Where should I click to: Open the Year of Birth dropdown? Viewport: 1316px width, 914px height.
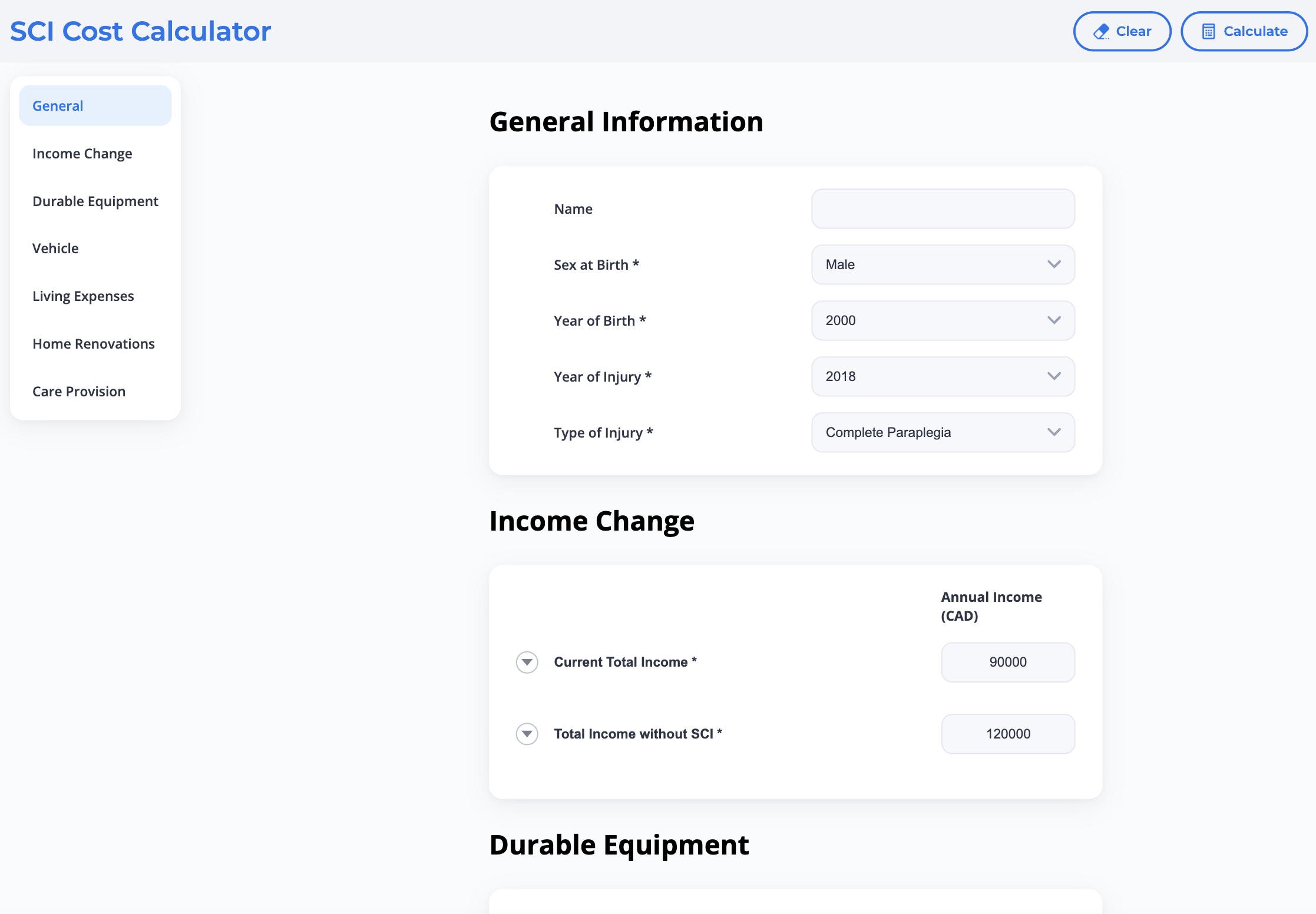tap(943, 320)
